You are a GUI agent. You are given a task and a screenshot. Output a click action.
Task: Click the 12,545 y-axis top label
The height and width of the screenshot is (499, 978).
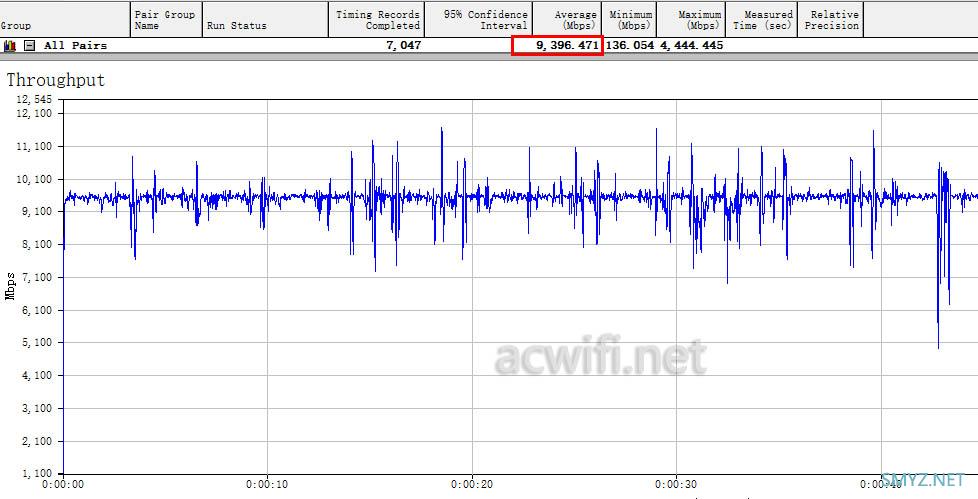click(34, 100)
